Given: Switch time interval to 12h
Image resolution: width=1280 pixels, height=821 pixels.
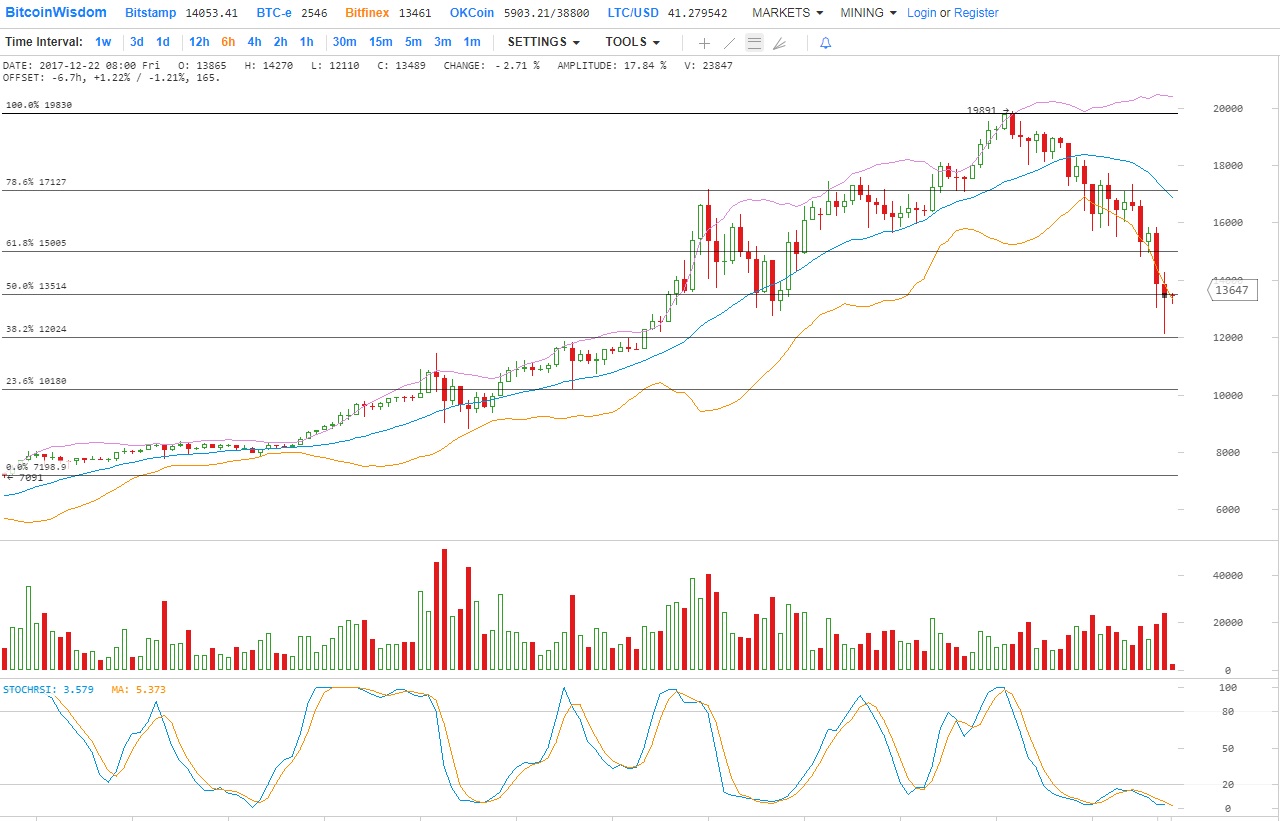Looking at the screenshot, I should point(199,42).
